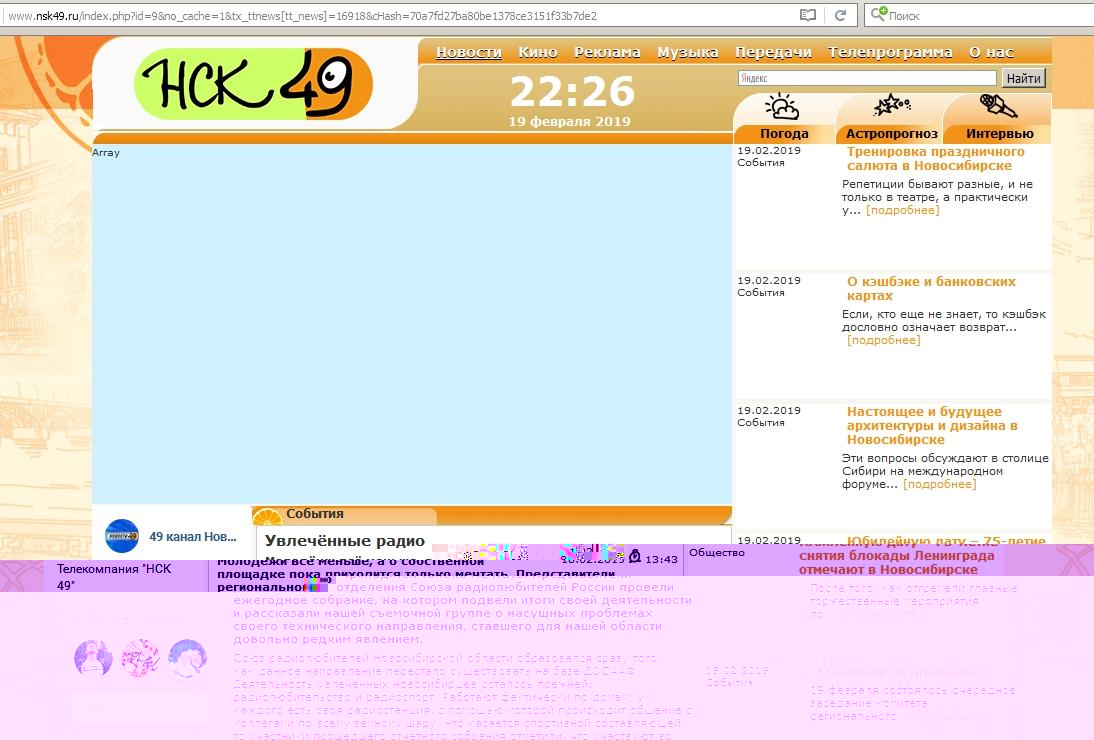Click the Астропрогноз stars icon
This screenshot has width=1094, height=740.
pos(889,106)
